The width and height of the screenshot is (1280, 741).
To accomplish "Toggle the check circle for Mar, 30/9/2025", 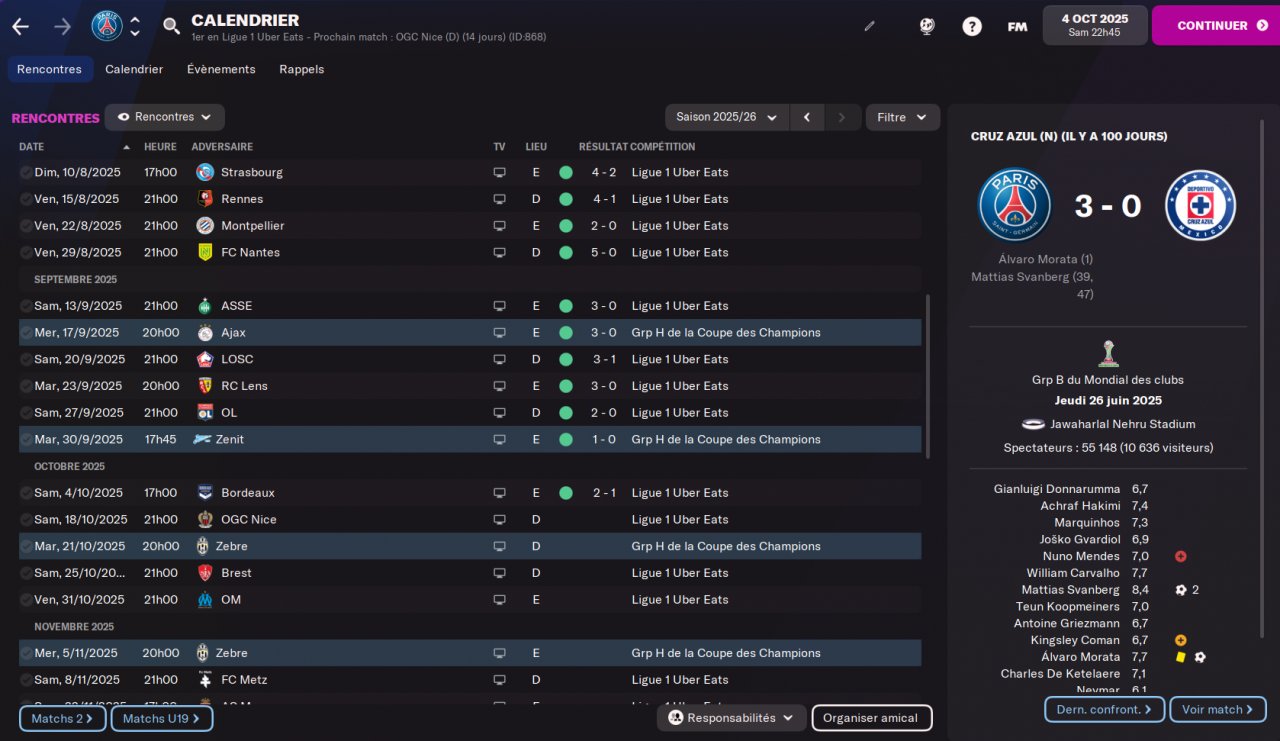I will coord(26,439).
